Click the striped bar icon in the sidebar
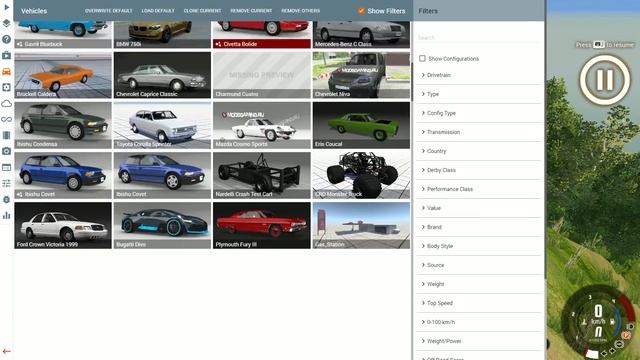Screen dimensions: 640x360 click(7, 135)
